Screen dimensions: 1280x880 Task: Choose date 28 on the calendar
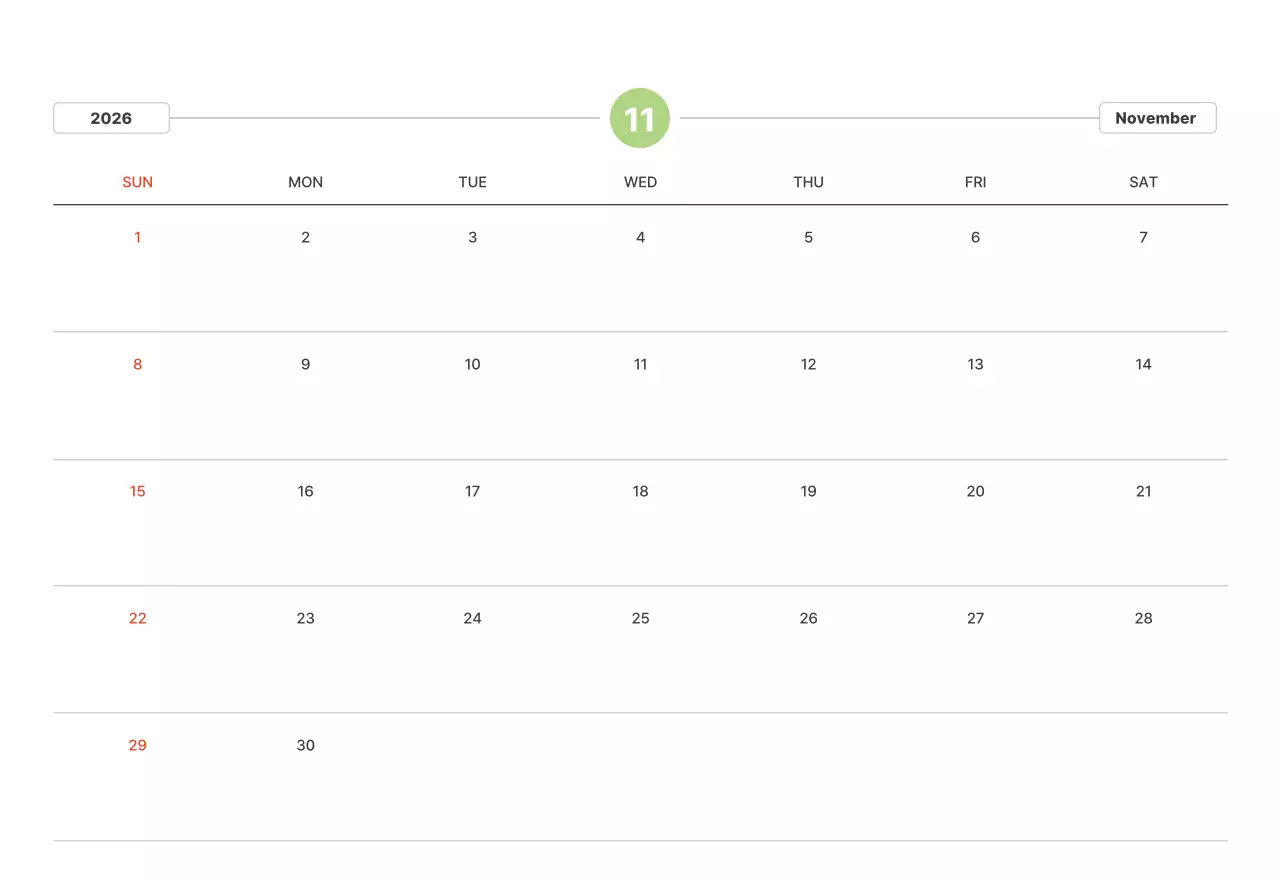(1143, 618)
